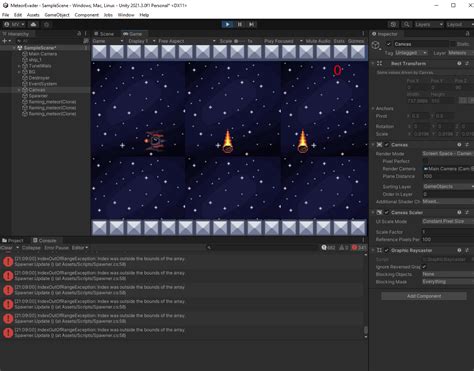Select Main Camera in Hierarchy

click(x=43, y=54)
